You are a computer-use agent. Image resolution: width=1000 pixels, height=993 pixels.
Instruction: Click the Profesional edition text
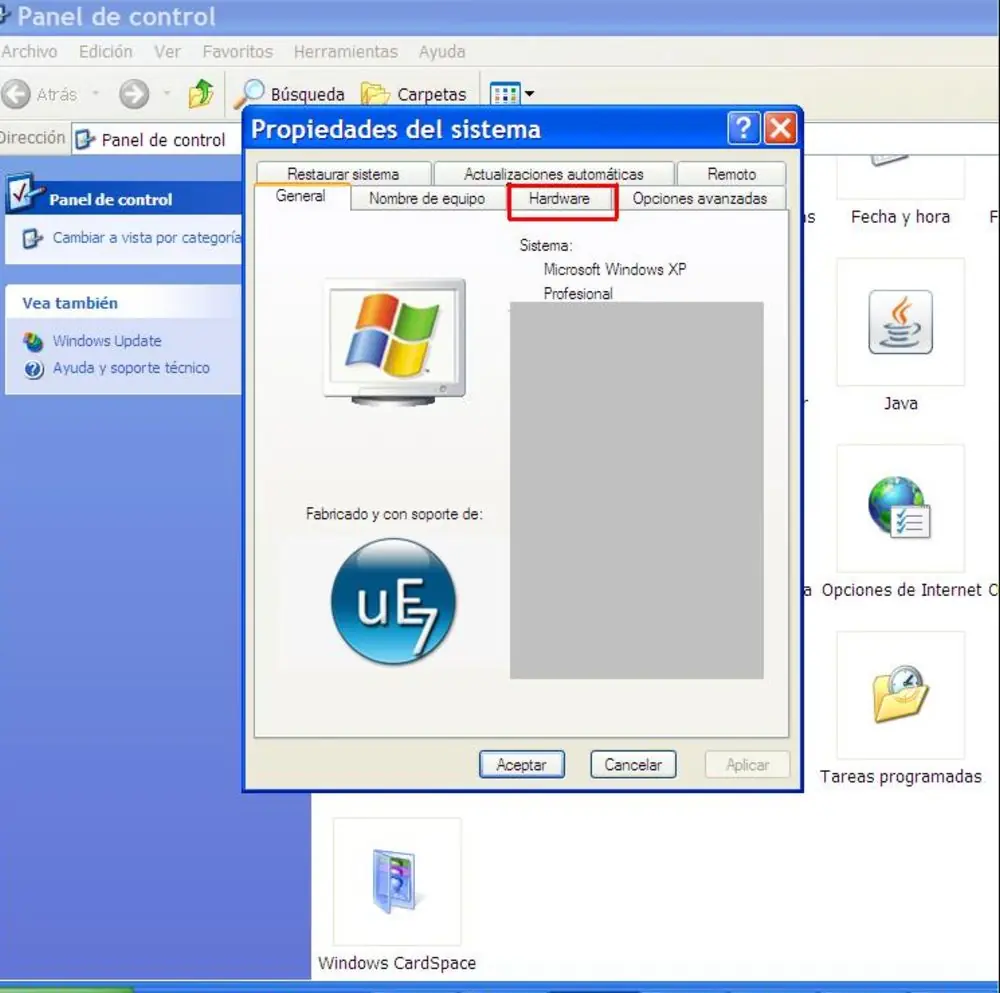tap(578, 294)
